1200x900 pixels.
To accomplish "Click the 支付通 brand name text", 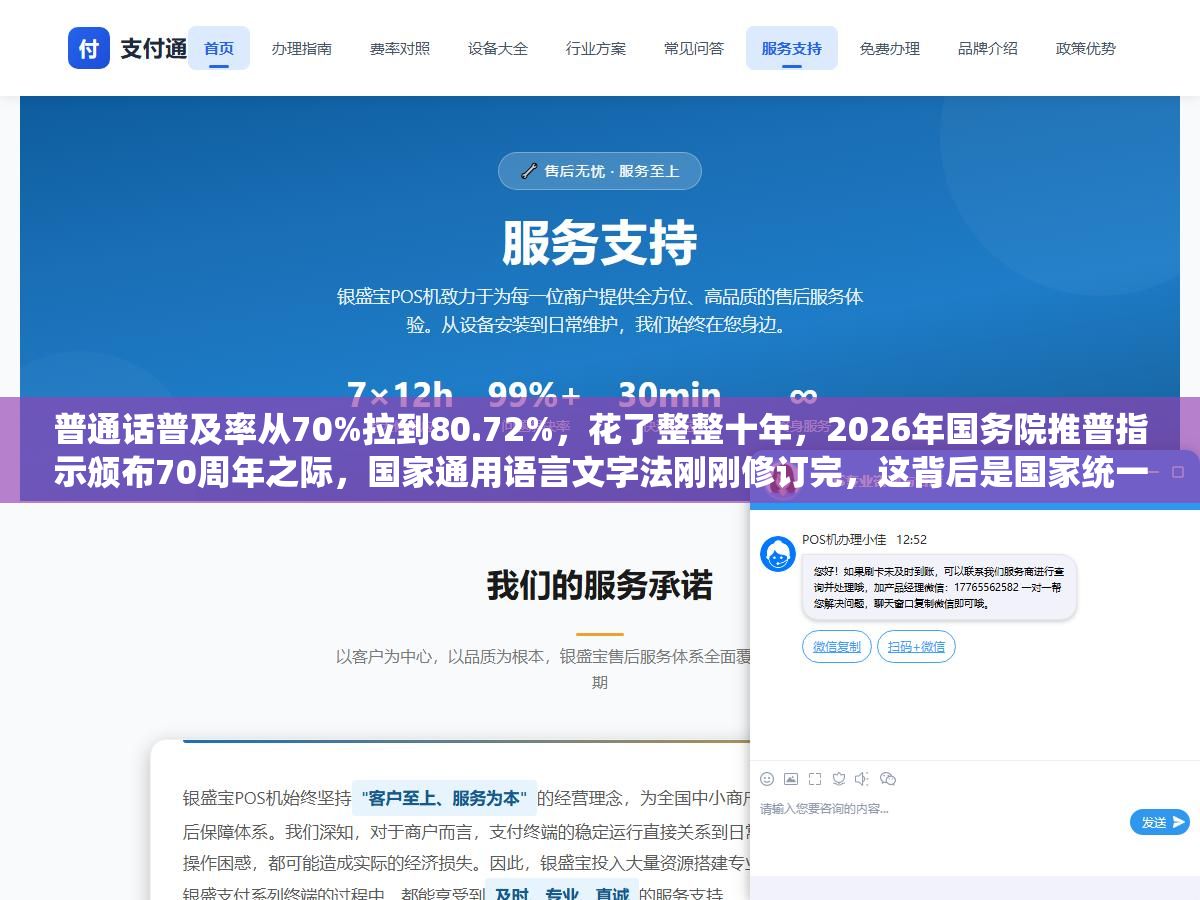I will [x=154, y=48].
